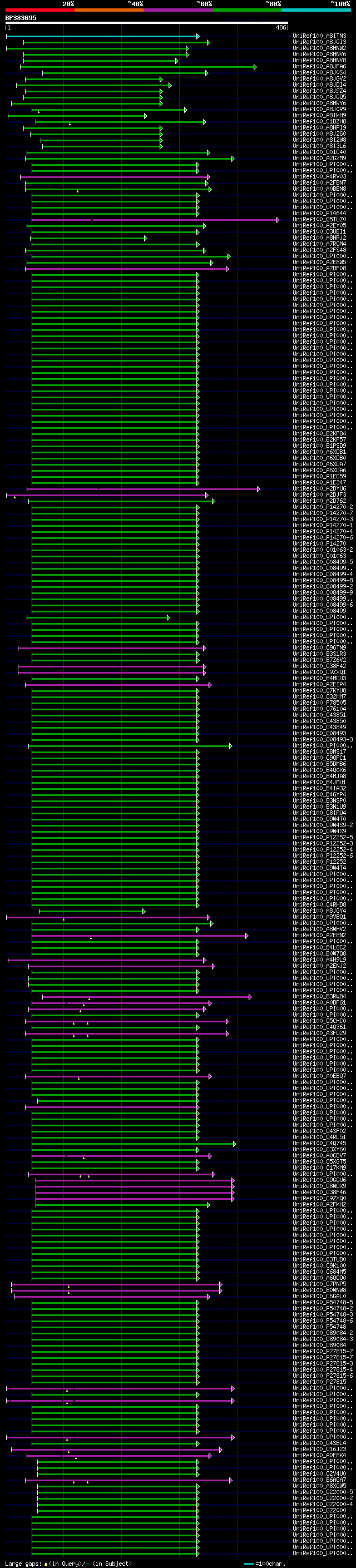Click the cyan ~100% identity color segment
The image size is (356, 1568).
pyautogui.click(x=316, y=10)
